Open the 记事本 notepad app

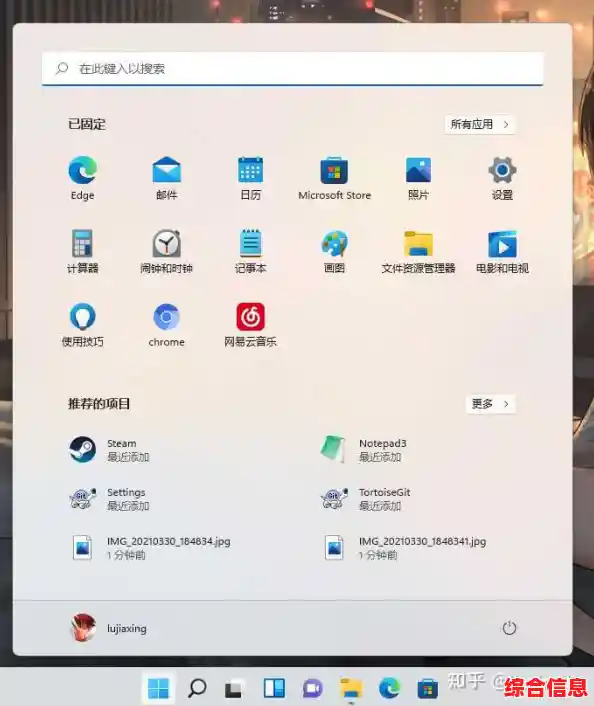point(250,251)
